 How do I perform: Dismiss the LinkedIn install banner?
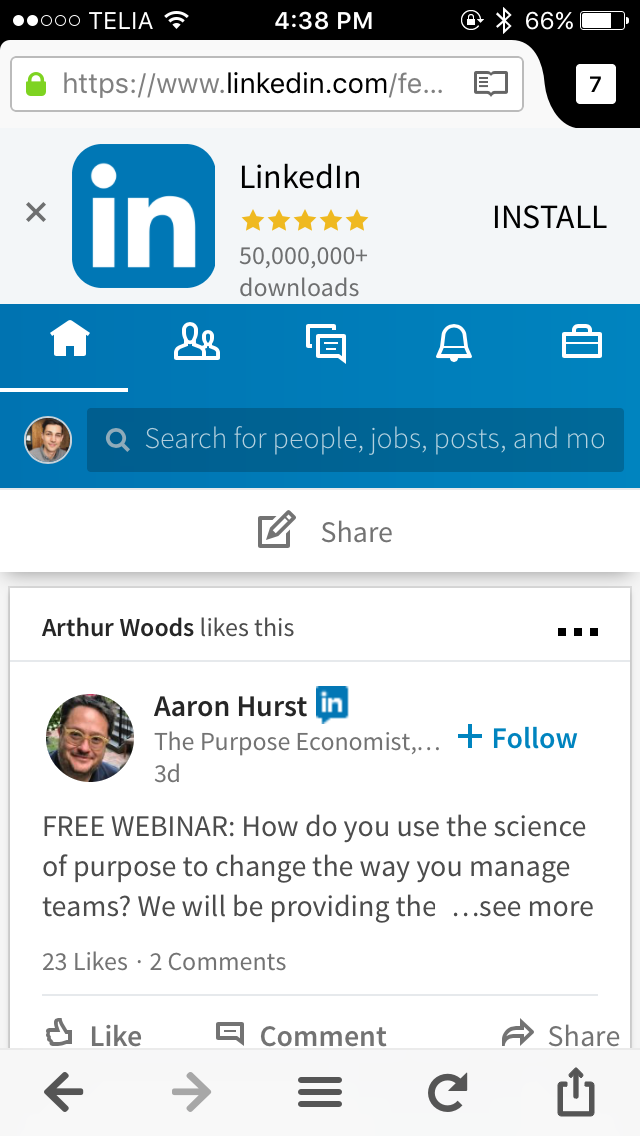[36, 213]
